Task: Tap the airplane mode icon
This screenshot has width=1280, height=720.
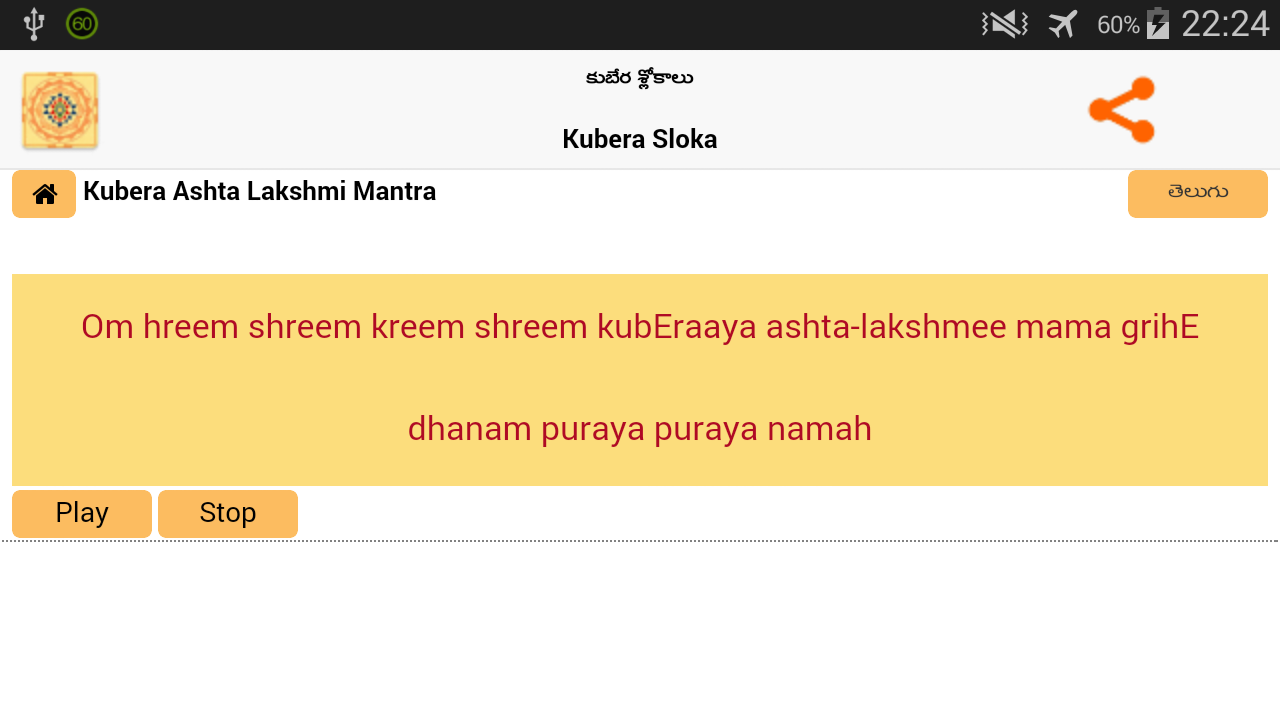Action: [1063, 24]
